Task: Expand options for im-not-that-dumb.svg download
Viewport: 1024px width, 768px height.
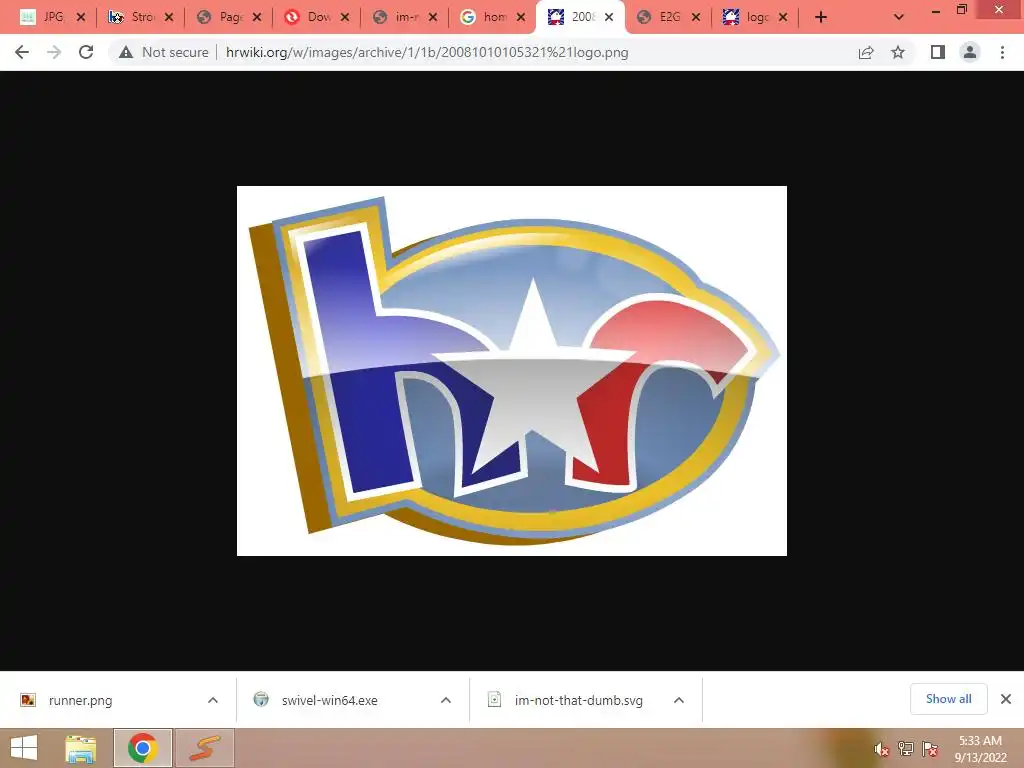Action: point(679,700)
